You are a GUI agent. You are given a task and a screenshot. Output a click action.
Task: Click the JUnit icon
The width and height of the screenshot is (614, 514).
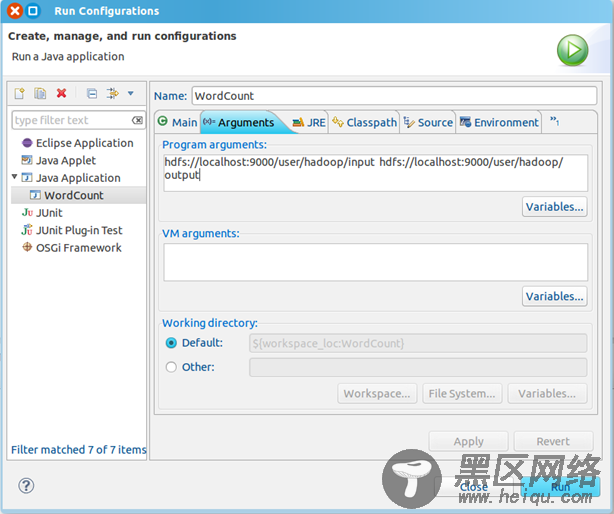[27, 213]
